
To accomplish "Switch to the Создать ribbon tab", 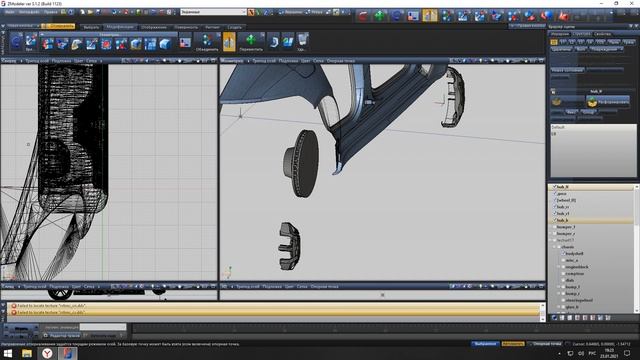I will pos(235,27).
